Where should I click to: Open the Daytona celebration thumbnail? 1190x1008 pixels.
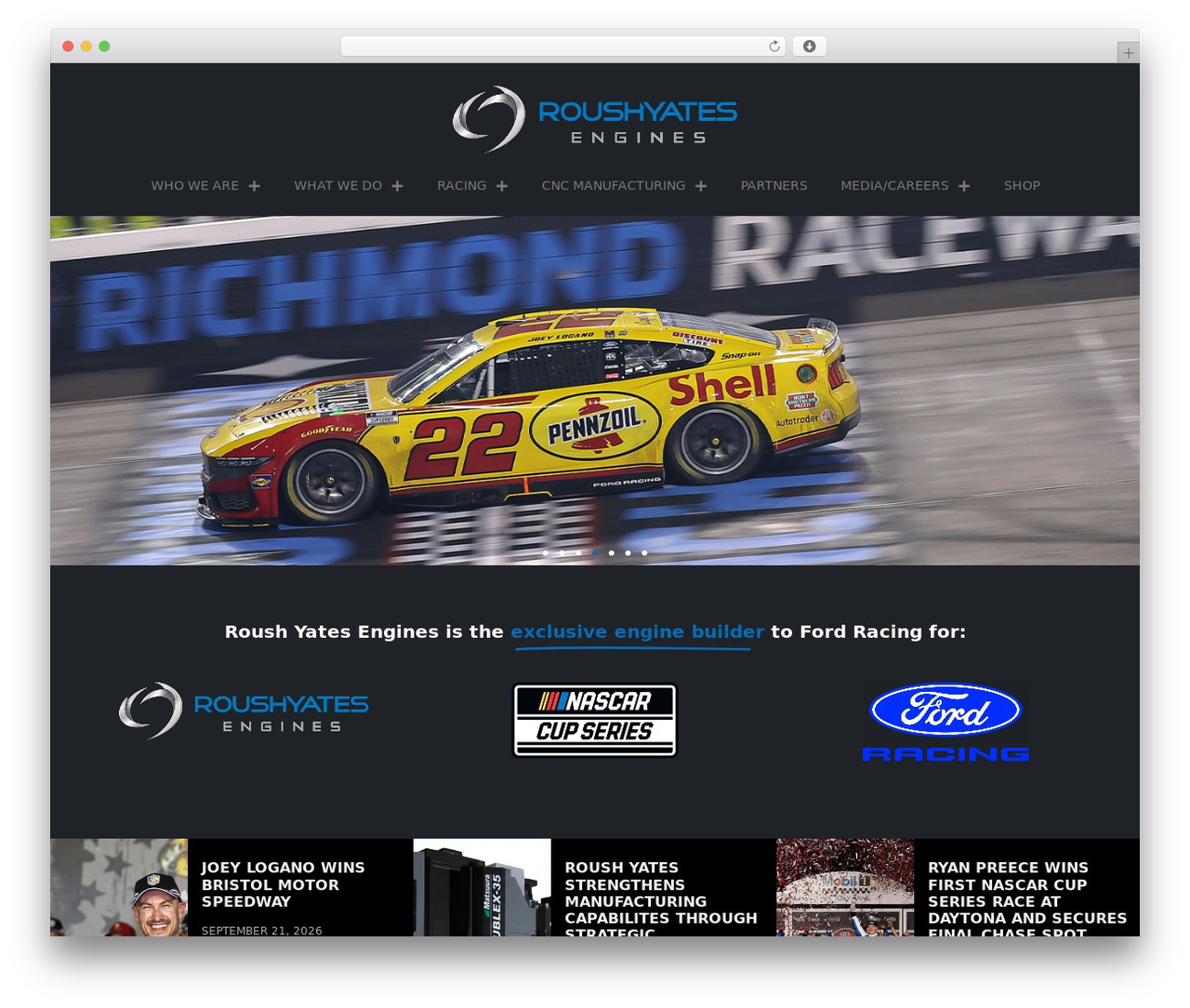pos(845,887)
